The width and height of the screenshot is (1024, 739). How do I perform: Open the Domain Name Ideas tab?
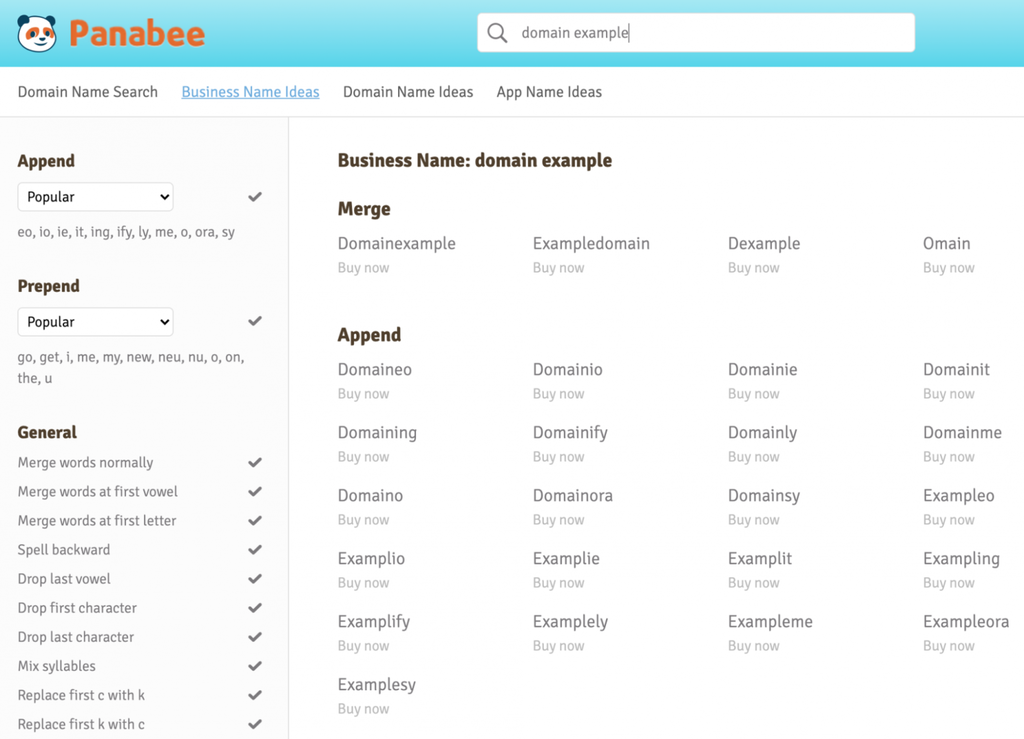(x=408, y=92)
